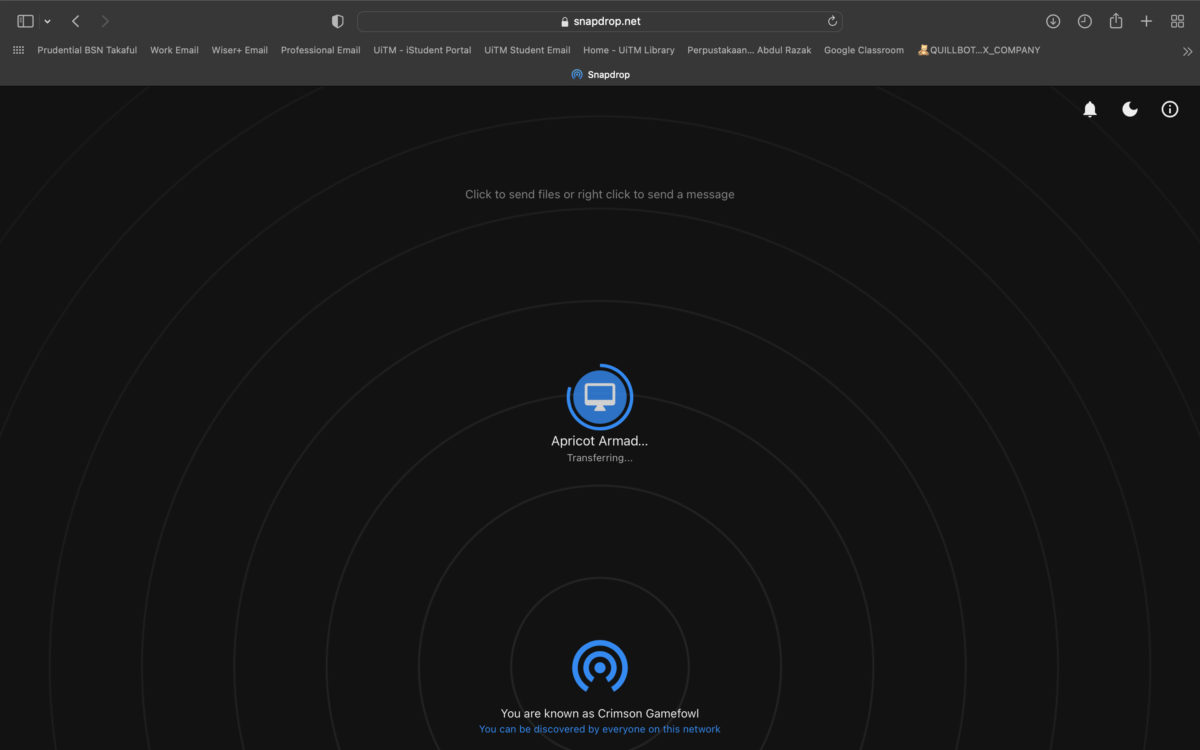Click the Snapdrop radar logo
The image size is (1200, 750).
pos(600,666)
